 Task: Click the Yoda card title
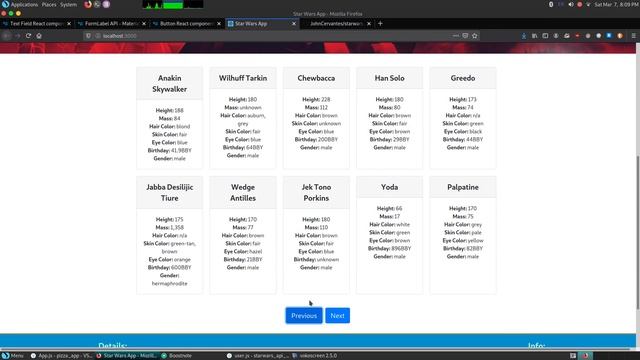click(389, 187)
